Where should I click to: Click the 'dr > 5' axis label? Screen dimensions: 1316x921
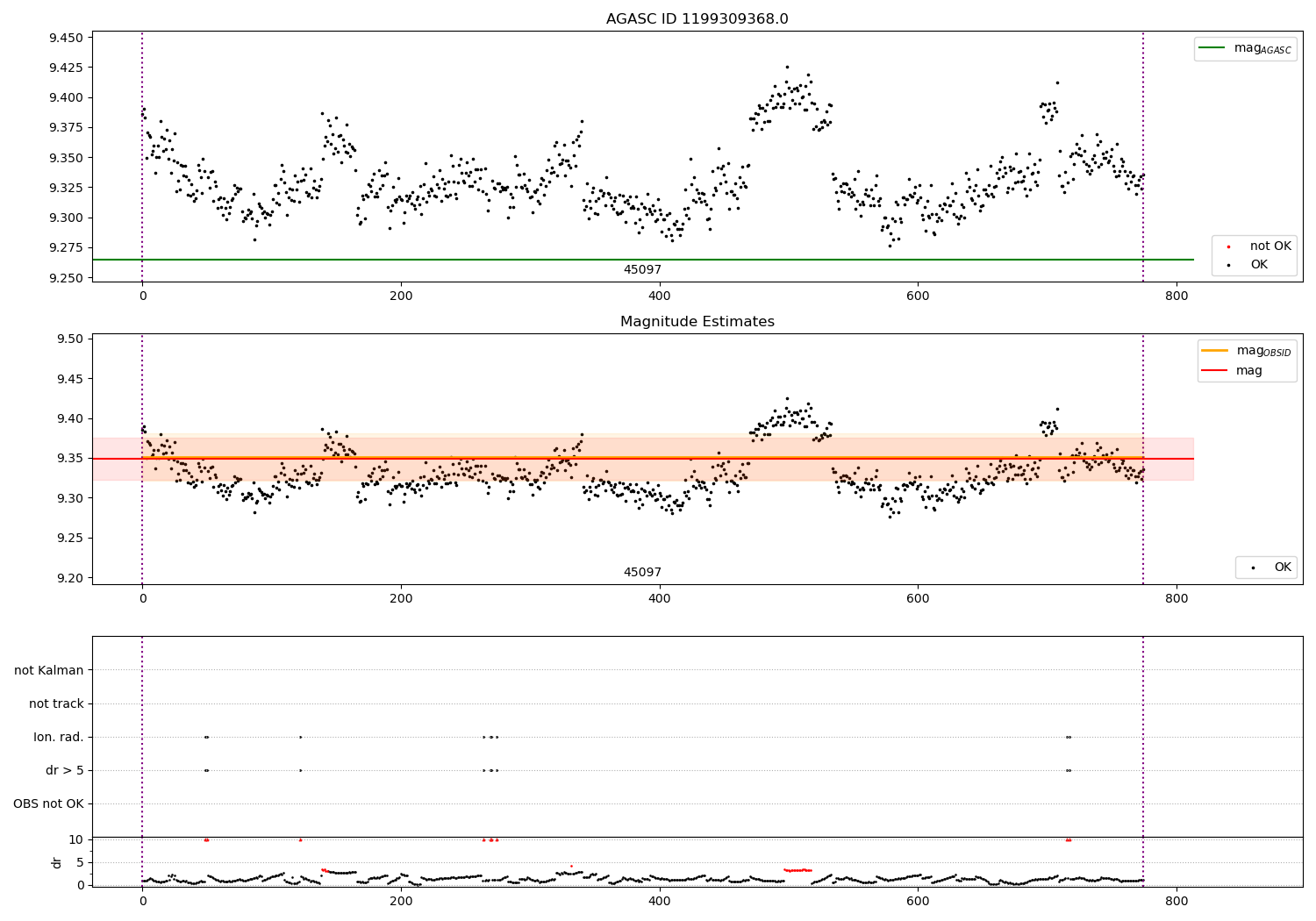65,771
